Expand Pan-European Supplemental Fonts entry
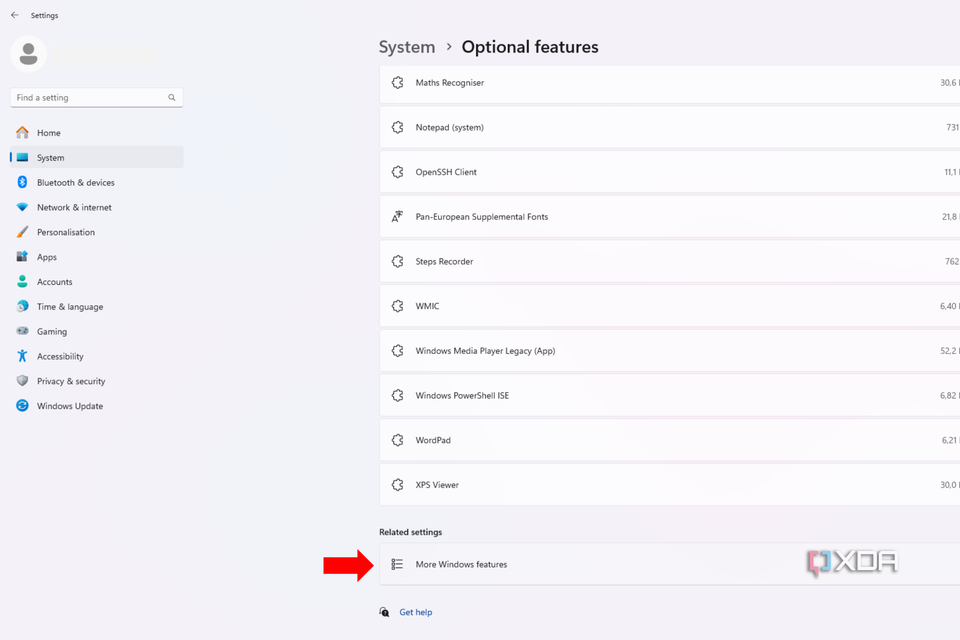This screenshot has height=640, width=960. point(670,217)
